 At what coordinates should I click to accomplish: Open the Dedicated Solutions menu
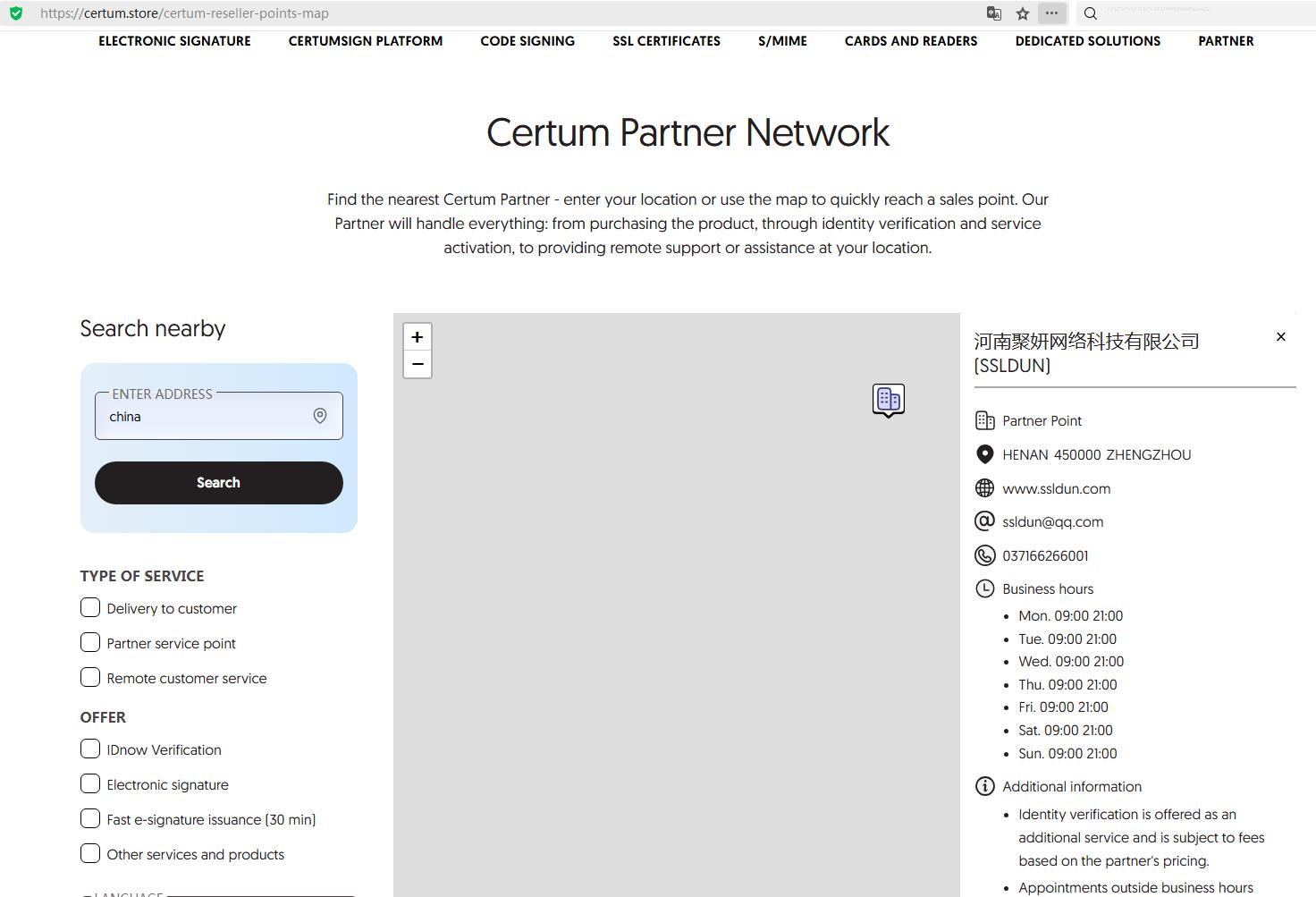pos(1088,41)
